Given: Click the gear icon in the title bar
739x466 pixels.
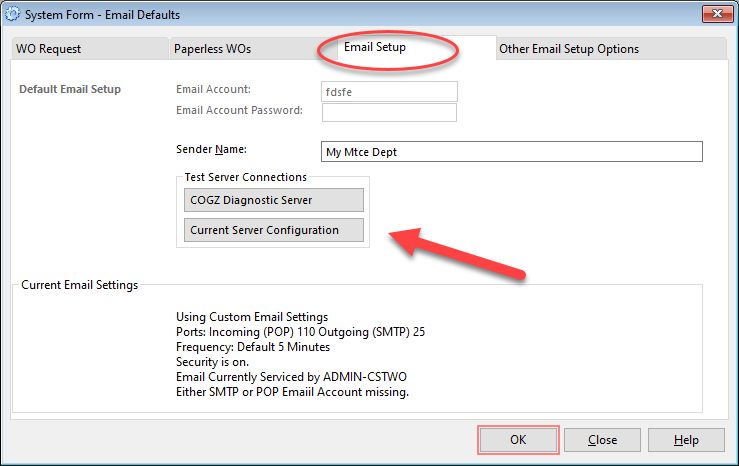Looking at the screenshot, I should point(12,14).
